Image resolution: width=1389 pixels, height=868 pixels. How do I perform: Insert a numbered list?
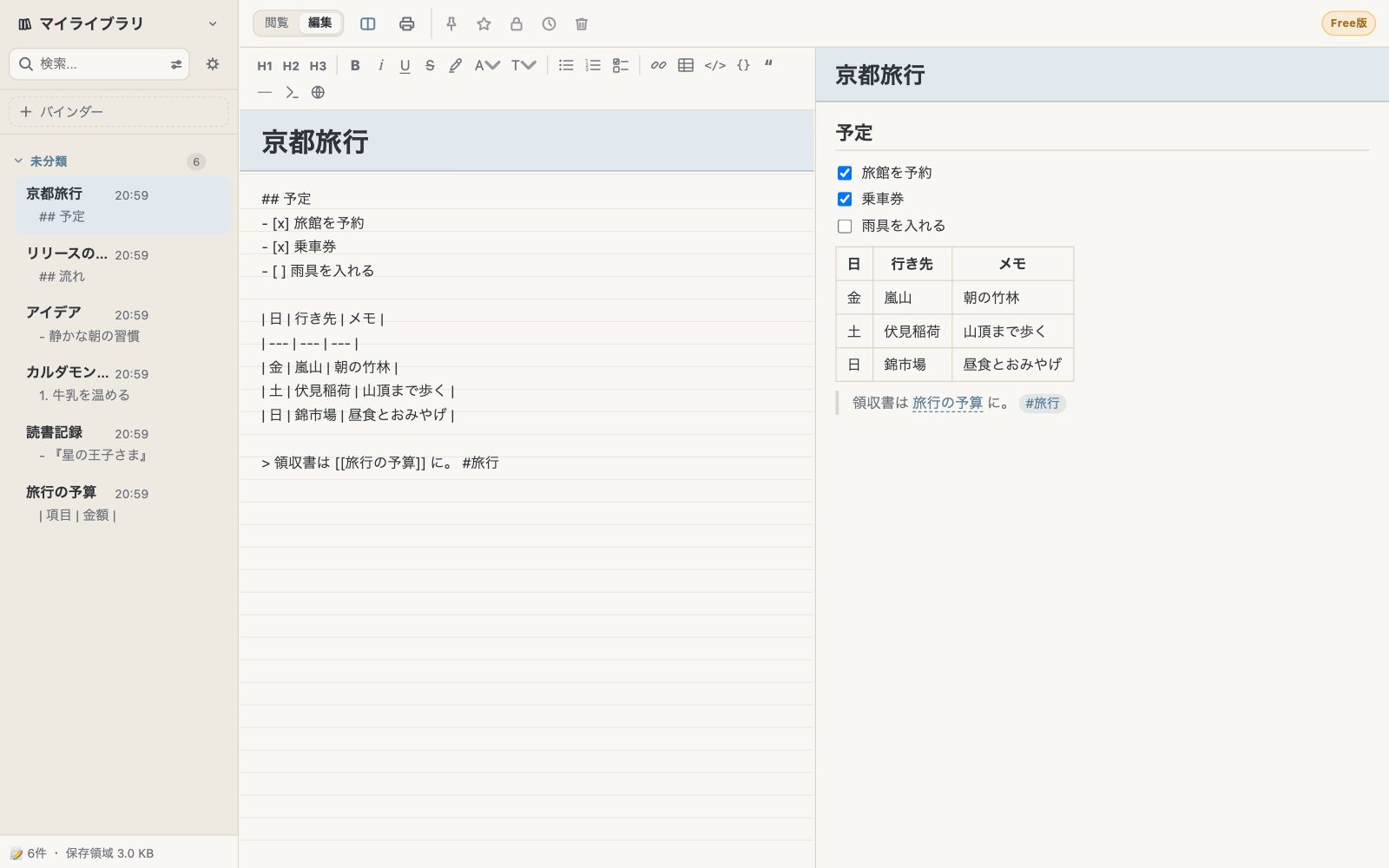[x=593, y=65]
